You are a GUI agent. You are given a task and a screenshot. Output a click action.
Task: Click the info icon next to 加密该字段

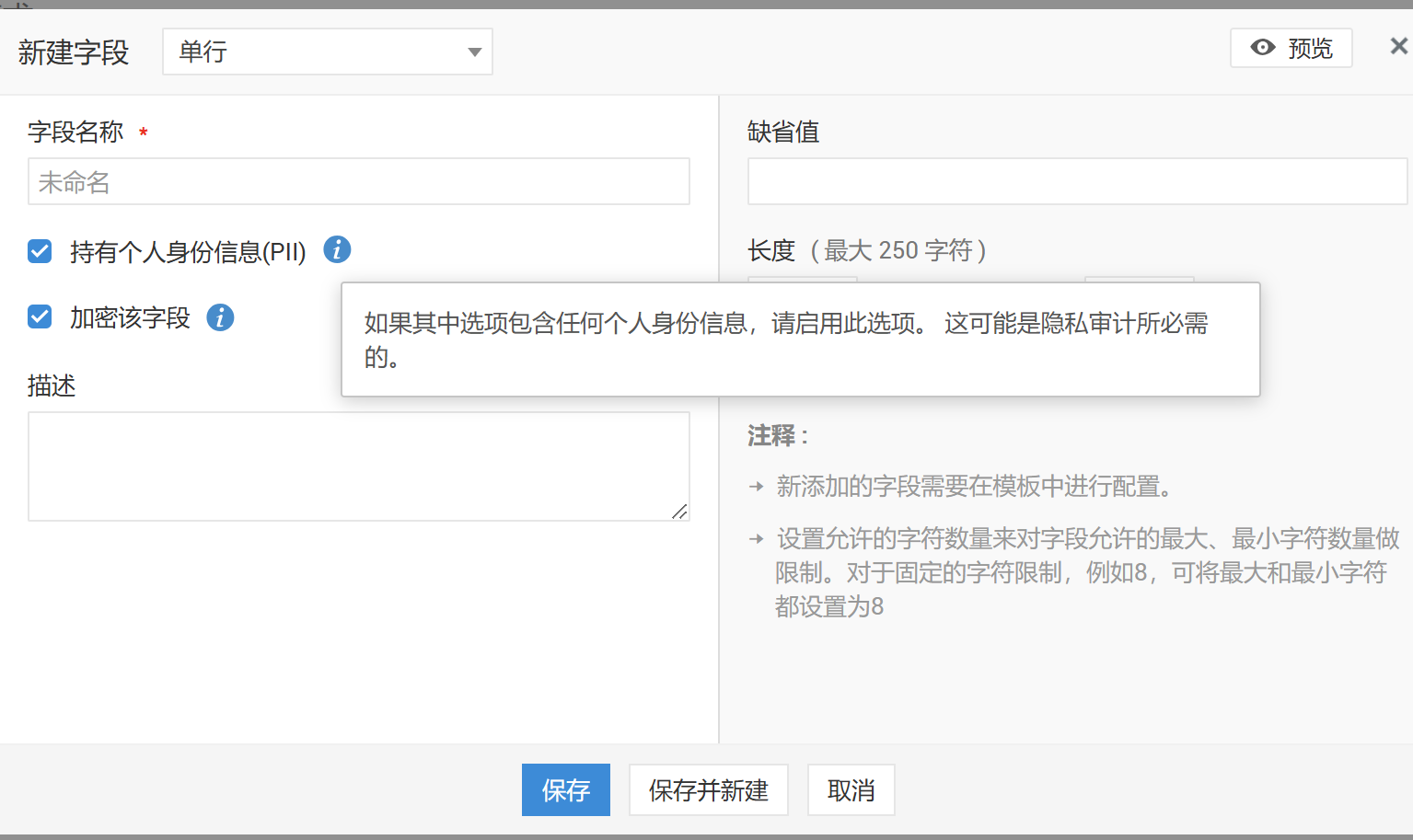point(220,317)
